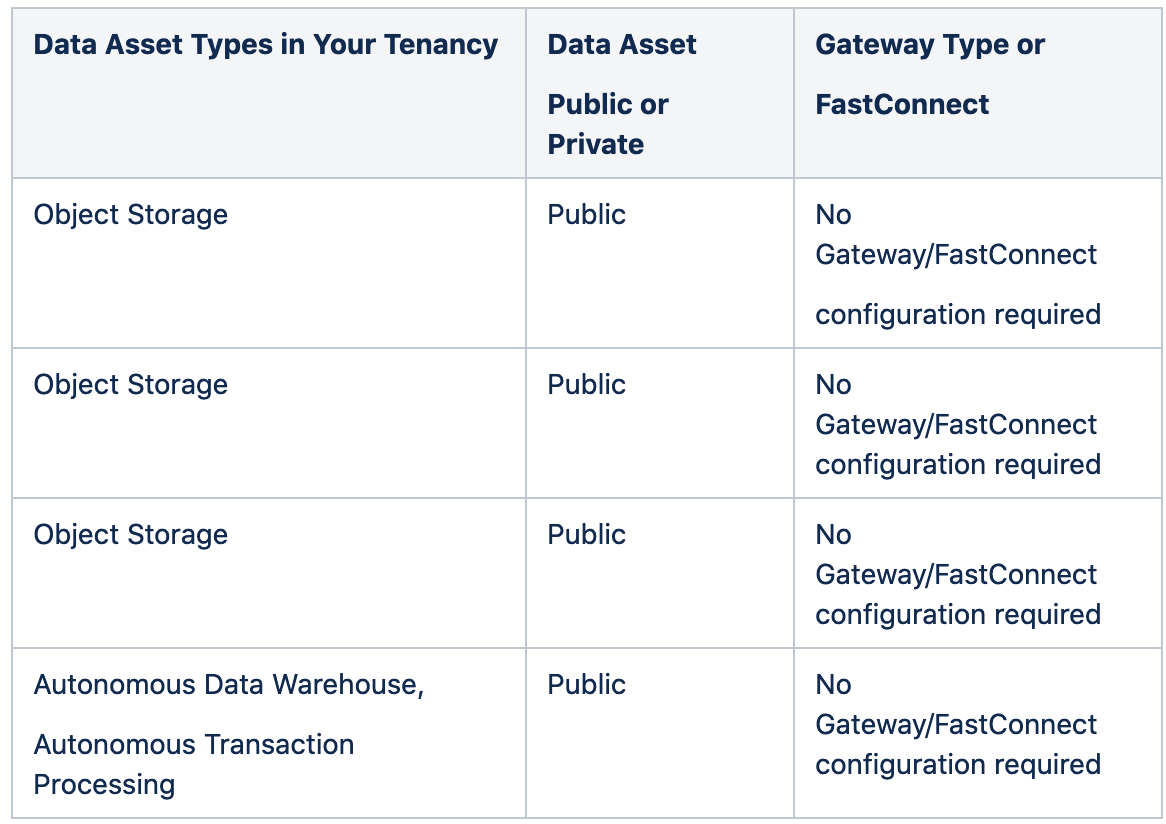Click "configuration required" in the last row
This screenshot has width=1166, height=824.
[x=958, y=765]
